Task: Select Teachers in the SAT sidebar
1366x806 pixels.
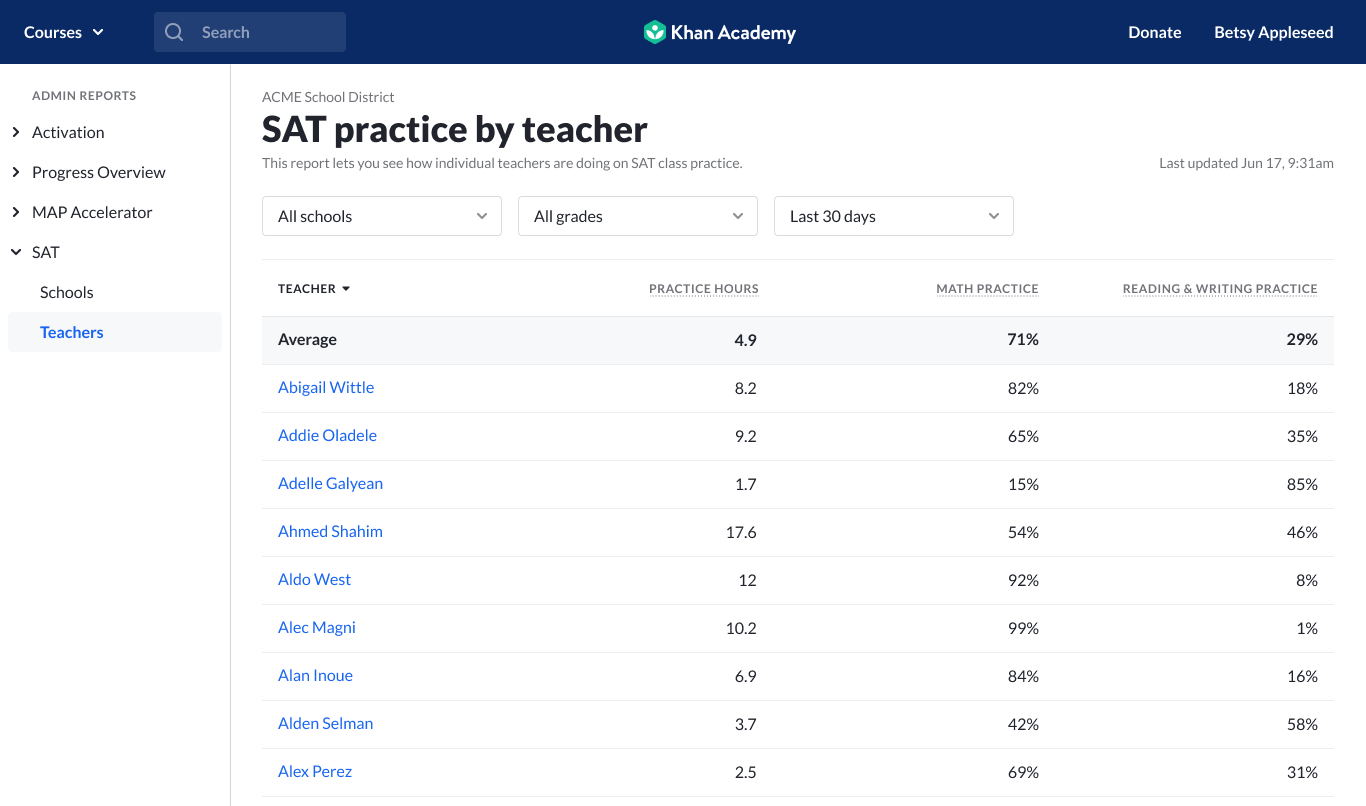Action: pos(72,332)
